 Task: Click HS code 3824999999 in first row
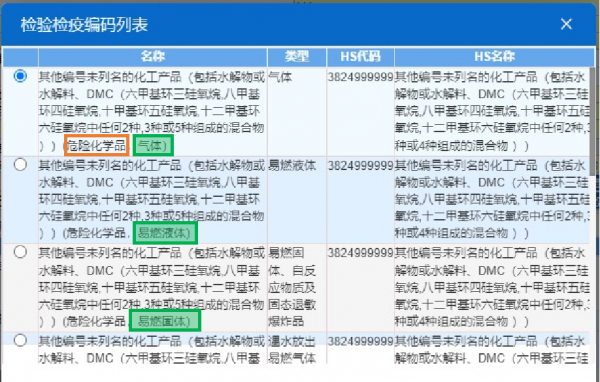tap(360, 77)
